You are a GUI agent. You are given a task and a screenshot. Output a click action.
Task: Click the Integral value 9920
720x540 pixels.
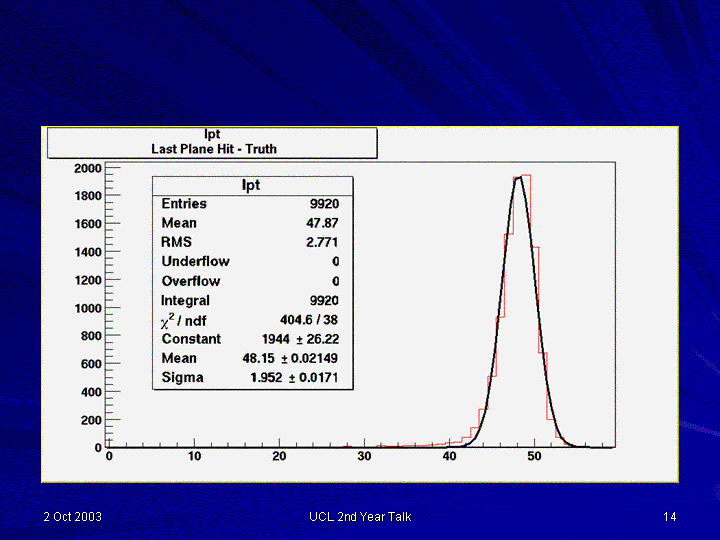324,300
